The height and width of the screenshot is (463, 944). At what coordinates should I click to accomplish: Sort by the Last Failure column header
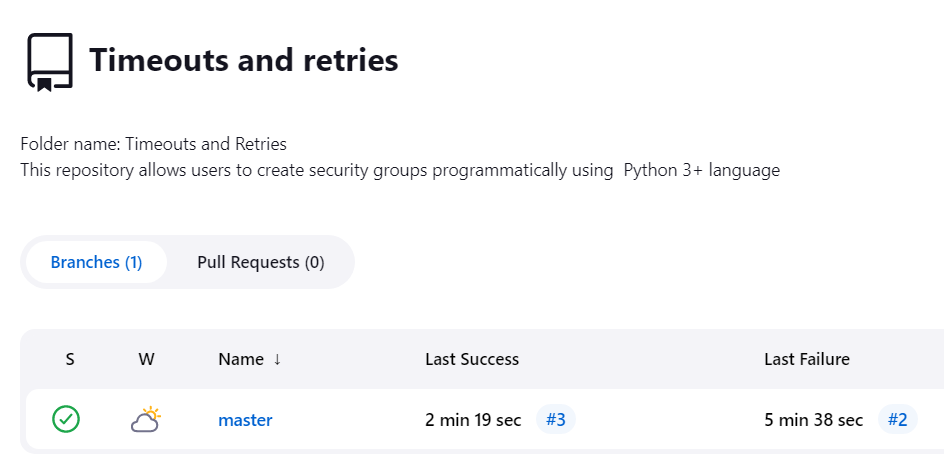pos(806,360)
